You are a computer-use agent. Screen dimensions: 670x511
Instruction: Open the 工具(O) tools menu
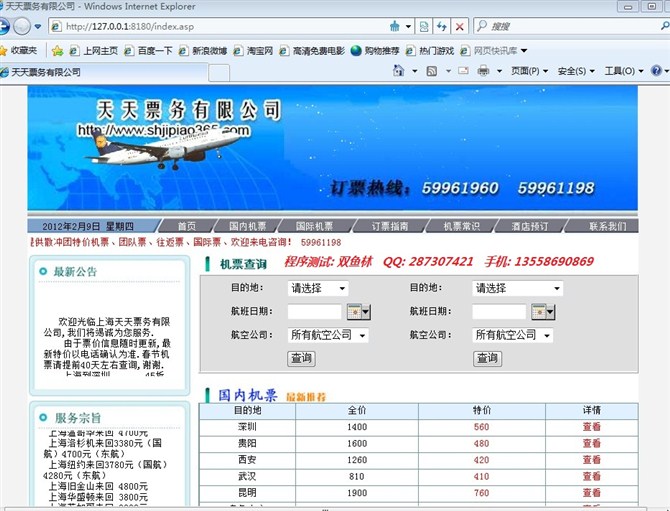pyautogui.click(x=624, y=71)
